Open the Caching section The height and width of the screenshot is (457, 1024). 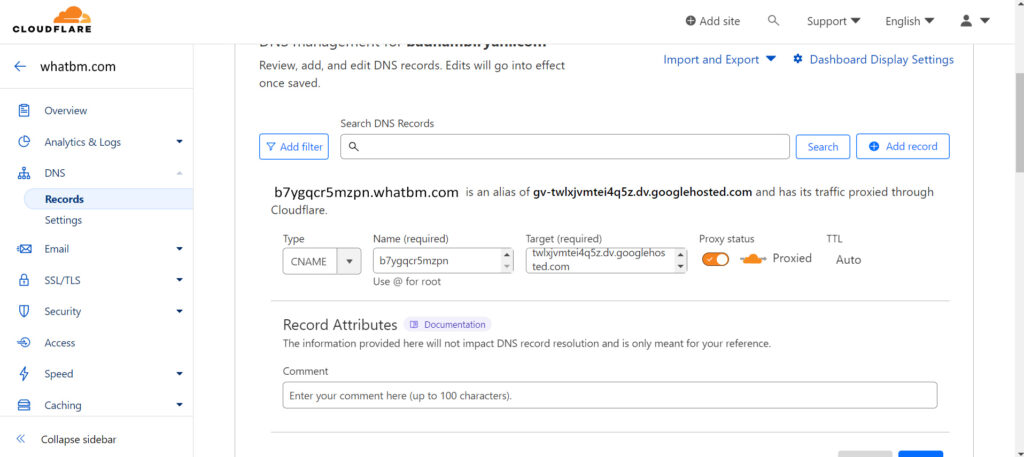pos(63,405)
